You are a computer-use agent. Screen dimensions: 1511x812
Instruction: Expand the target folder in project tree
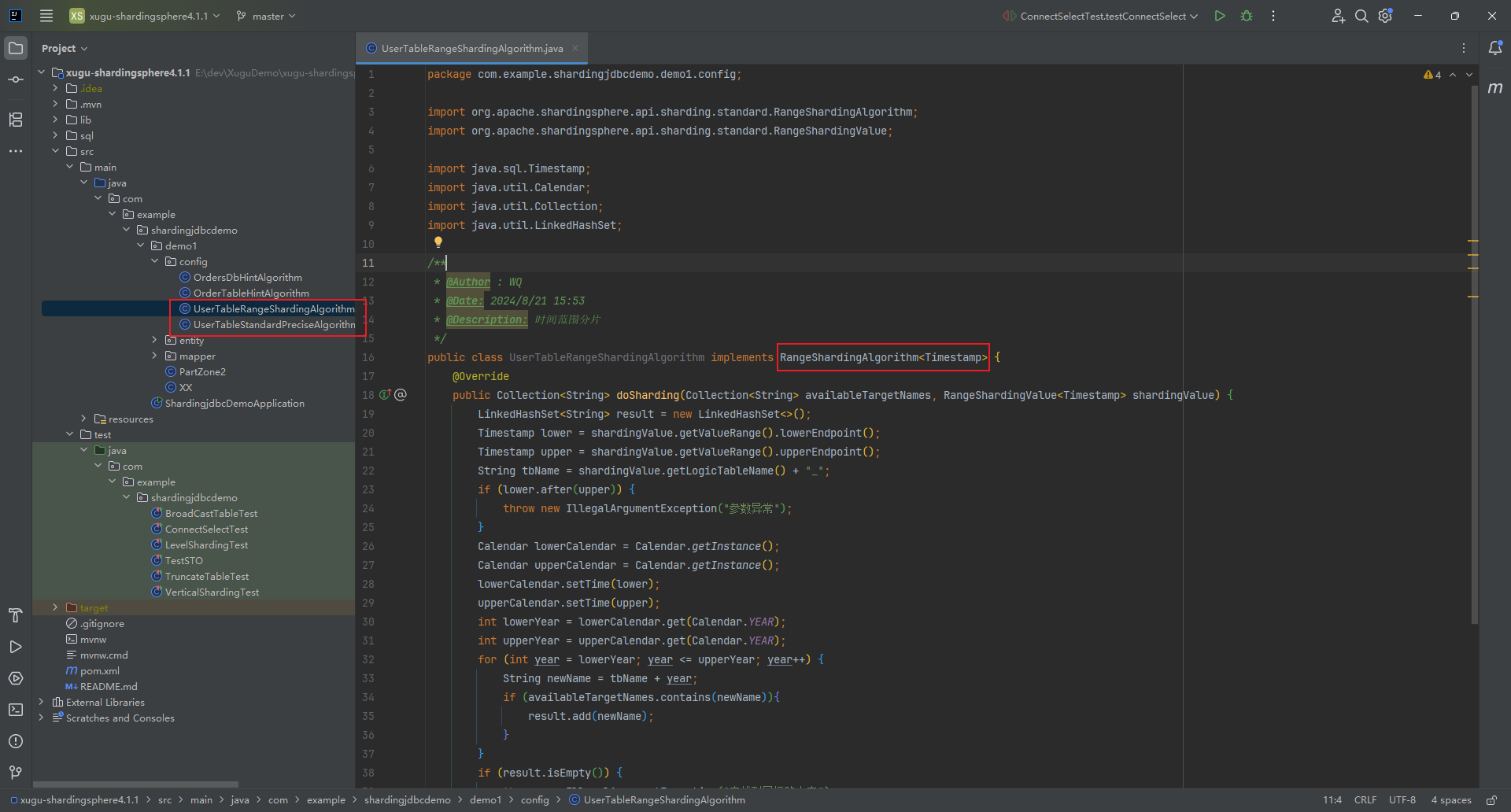(x=55, y=607)
